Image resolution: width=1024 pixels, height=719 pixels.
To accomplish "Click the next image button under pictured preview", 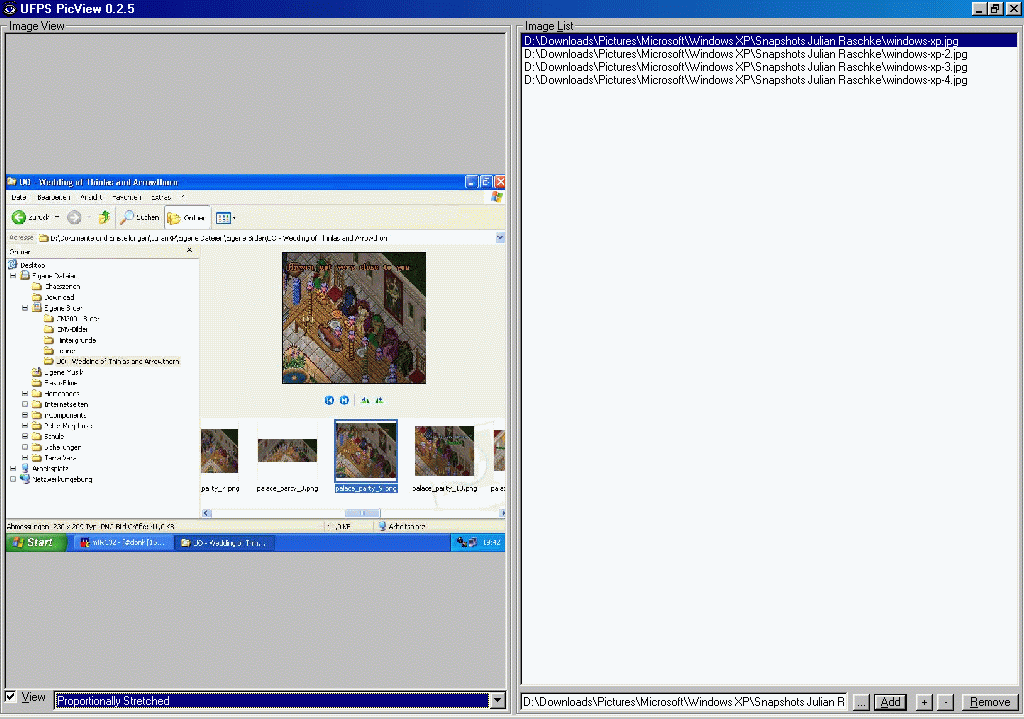I will point(344,400).
